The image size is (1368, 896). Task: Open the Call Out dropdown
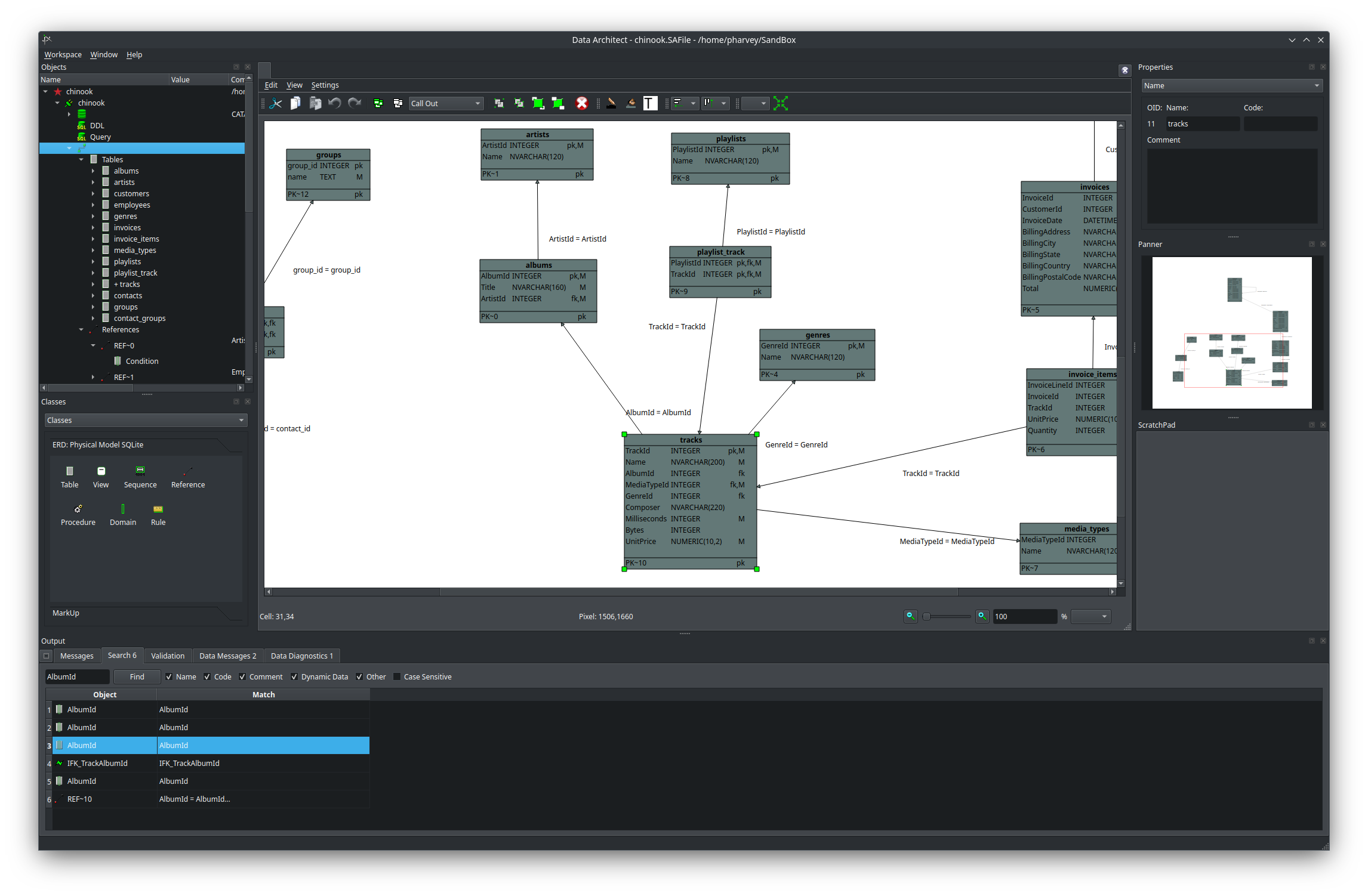[x=445, y=103]
